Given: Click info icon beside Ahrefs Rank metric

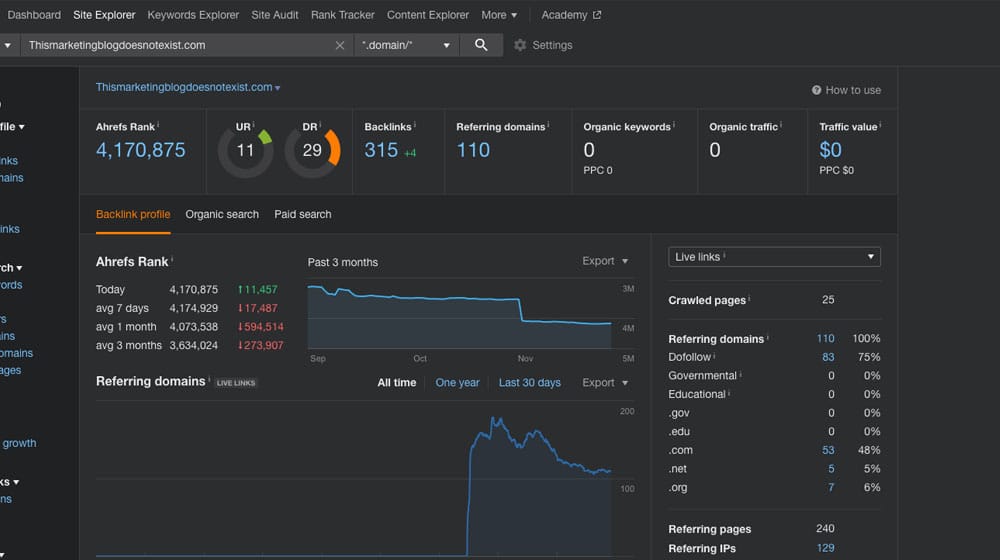Looking at the screenshot, I should pyautogui.click(x=158, y=126).
